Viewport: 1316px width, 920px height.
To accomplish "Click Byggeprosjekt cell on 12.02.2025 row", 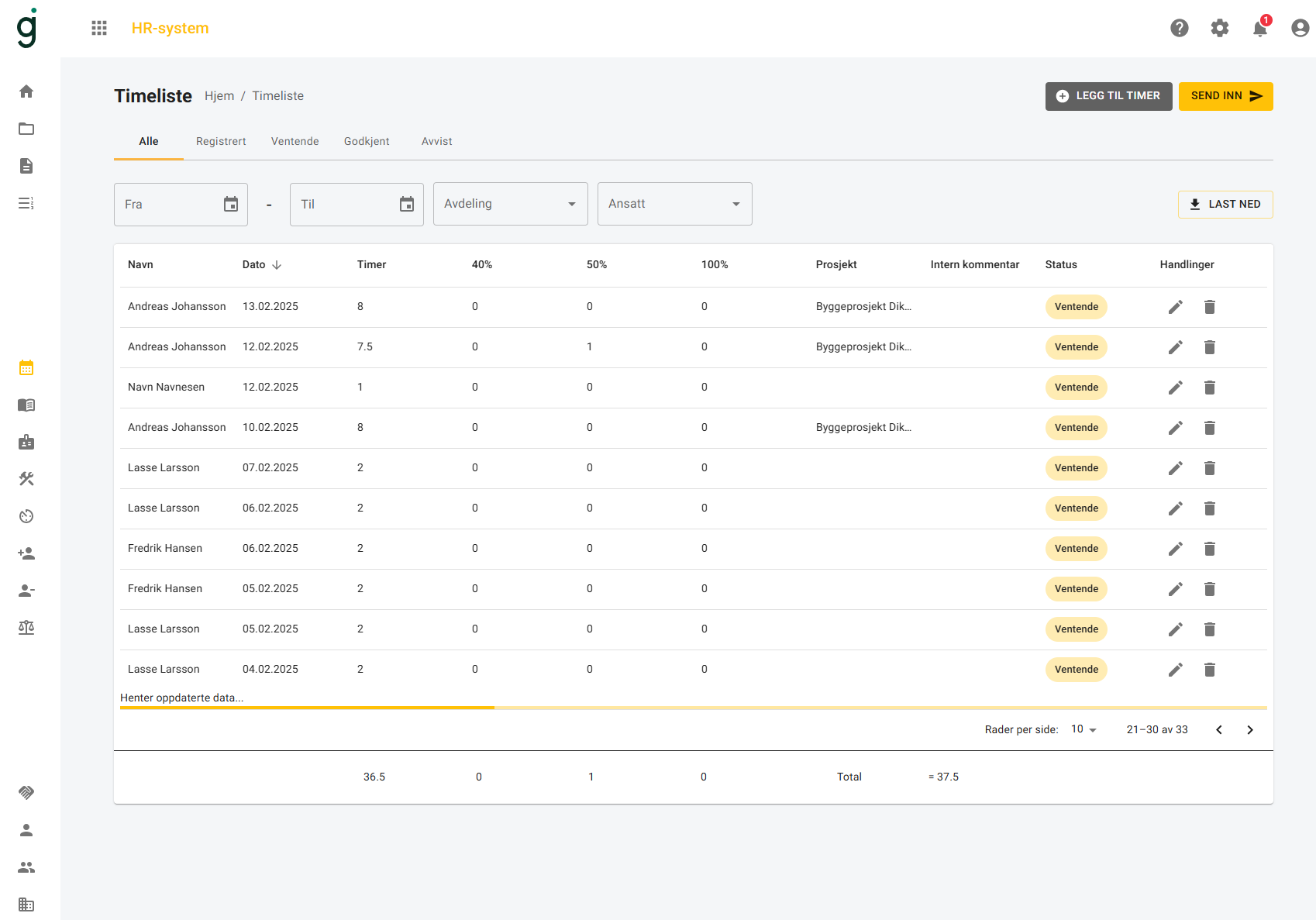I will tap(863, 347).
